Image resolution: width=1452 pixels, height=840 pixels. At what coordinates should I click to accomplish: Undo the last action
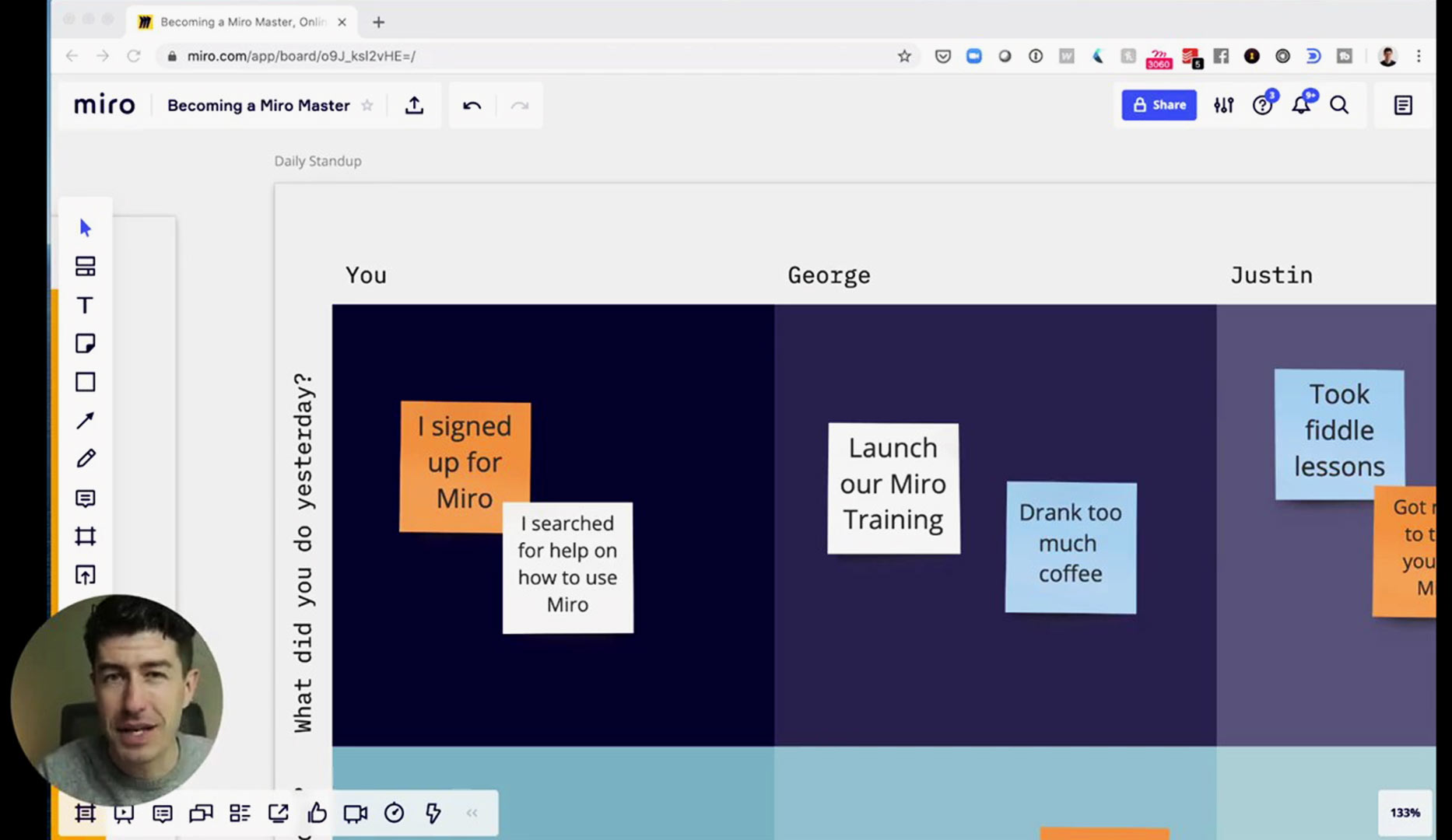pyautogui.click(x=472, y=105)
